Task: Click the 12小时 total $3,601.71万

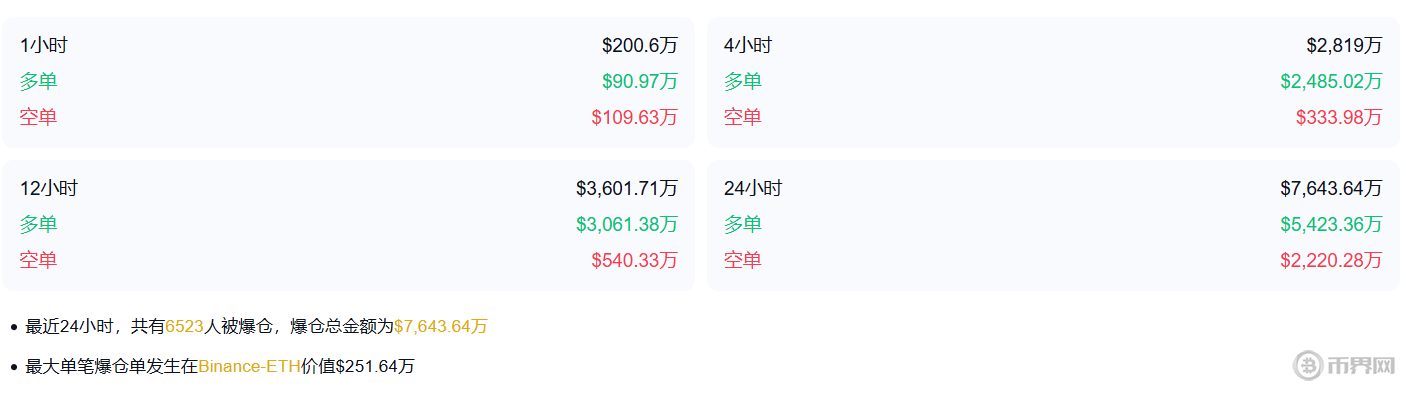Action: [x=627, y=188]
